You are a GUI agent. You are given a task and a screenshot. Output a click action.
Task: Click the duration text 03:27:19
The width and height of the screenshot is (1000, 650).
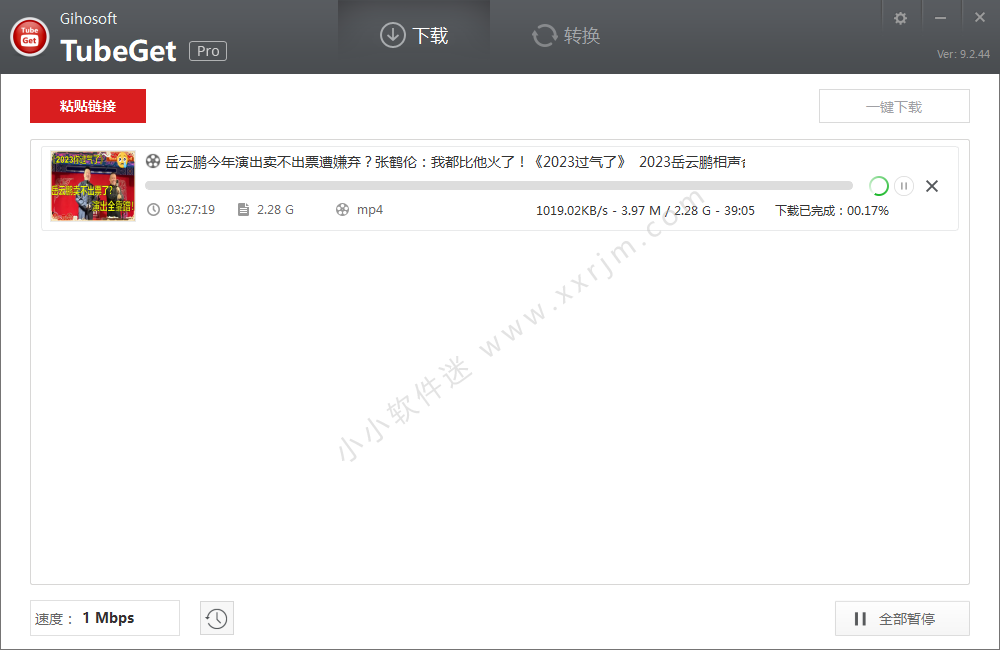(x=191, y=210)
